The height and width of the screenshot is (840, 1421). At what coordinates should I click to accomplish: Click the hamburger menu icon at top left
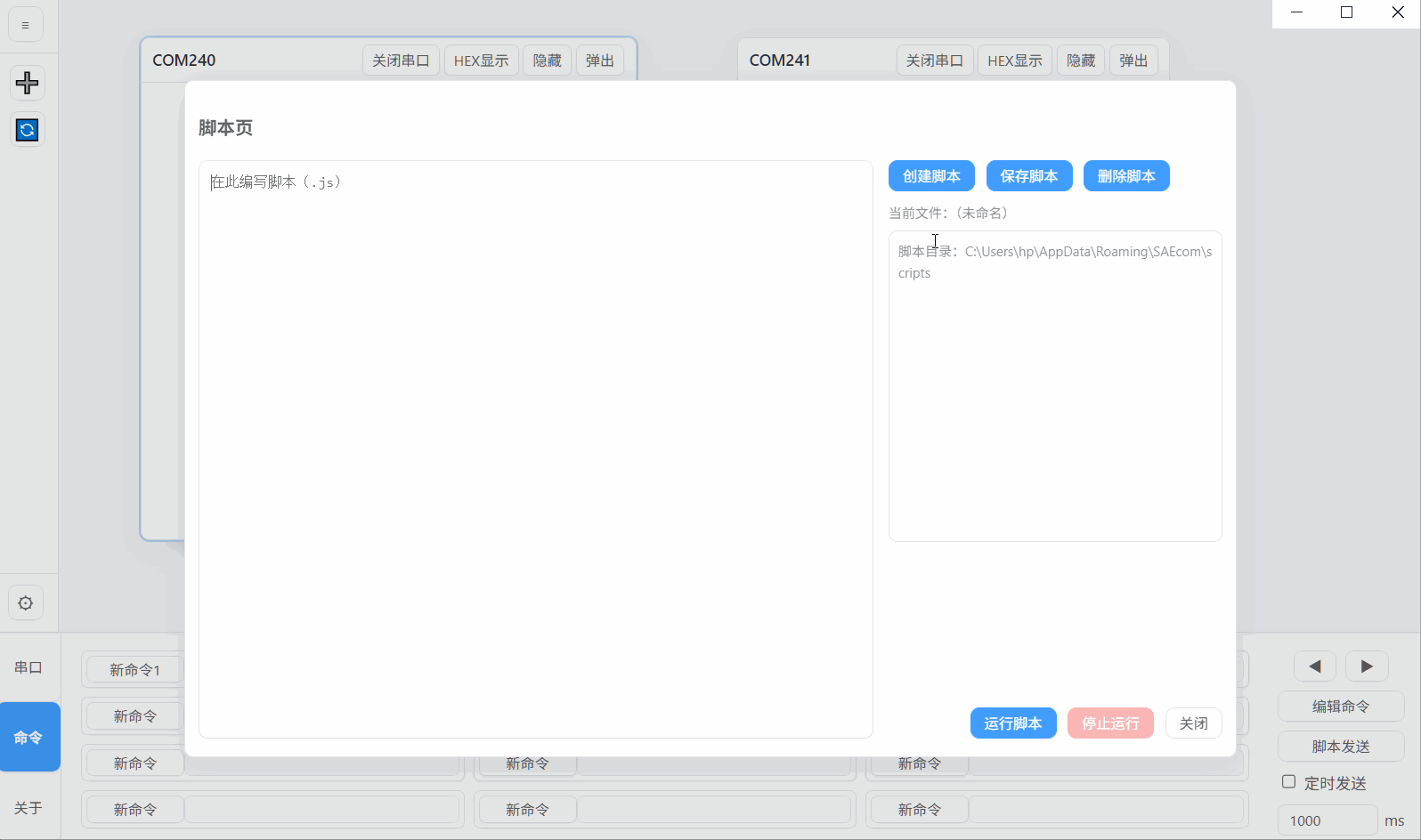[26, 25]
